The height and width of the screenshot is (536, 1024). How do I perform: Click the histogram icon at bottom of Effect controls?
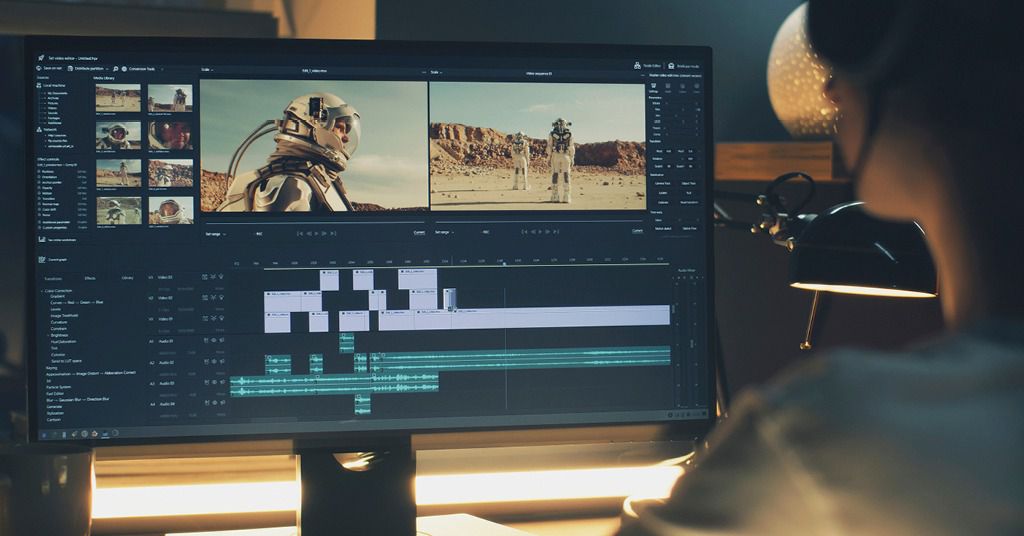coord(42,240)
